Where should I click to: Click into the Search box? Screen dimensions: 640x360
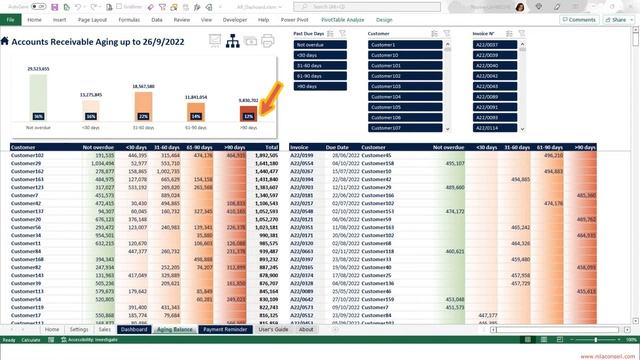click(367, 7)
